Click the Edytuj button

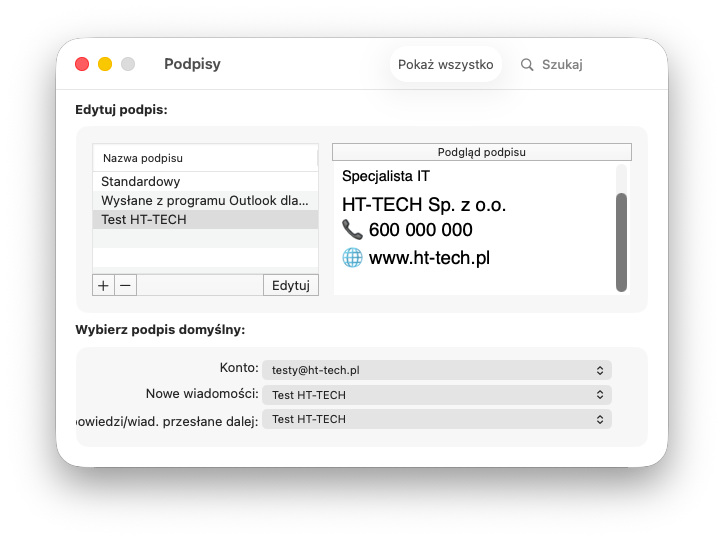click(x=291, y=286)
